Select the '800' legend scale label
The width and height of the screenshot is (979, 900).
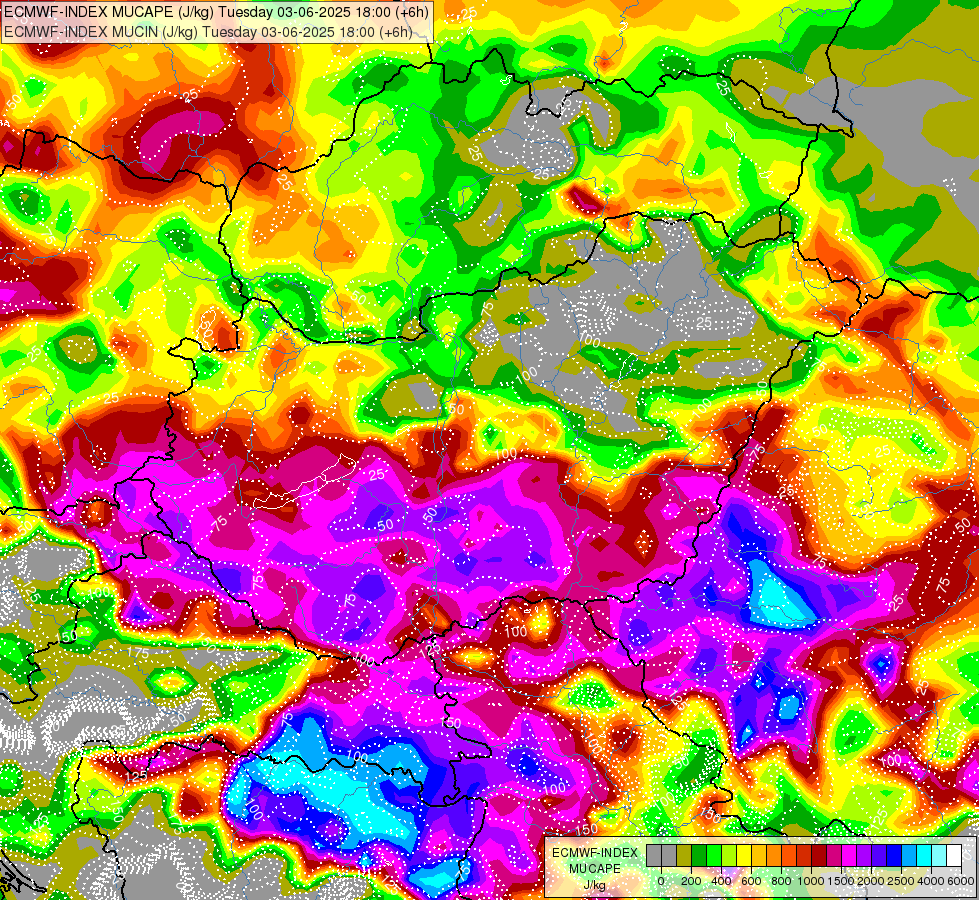coord(781,881)
